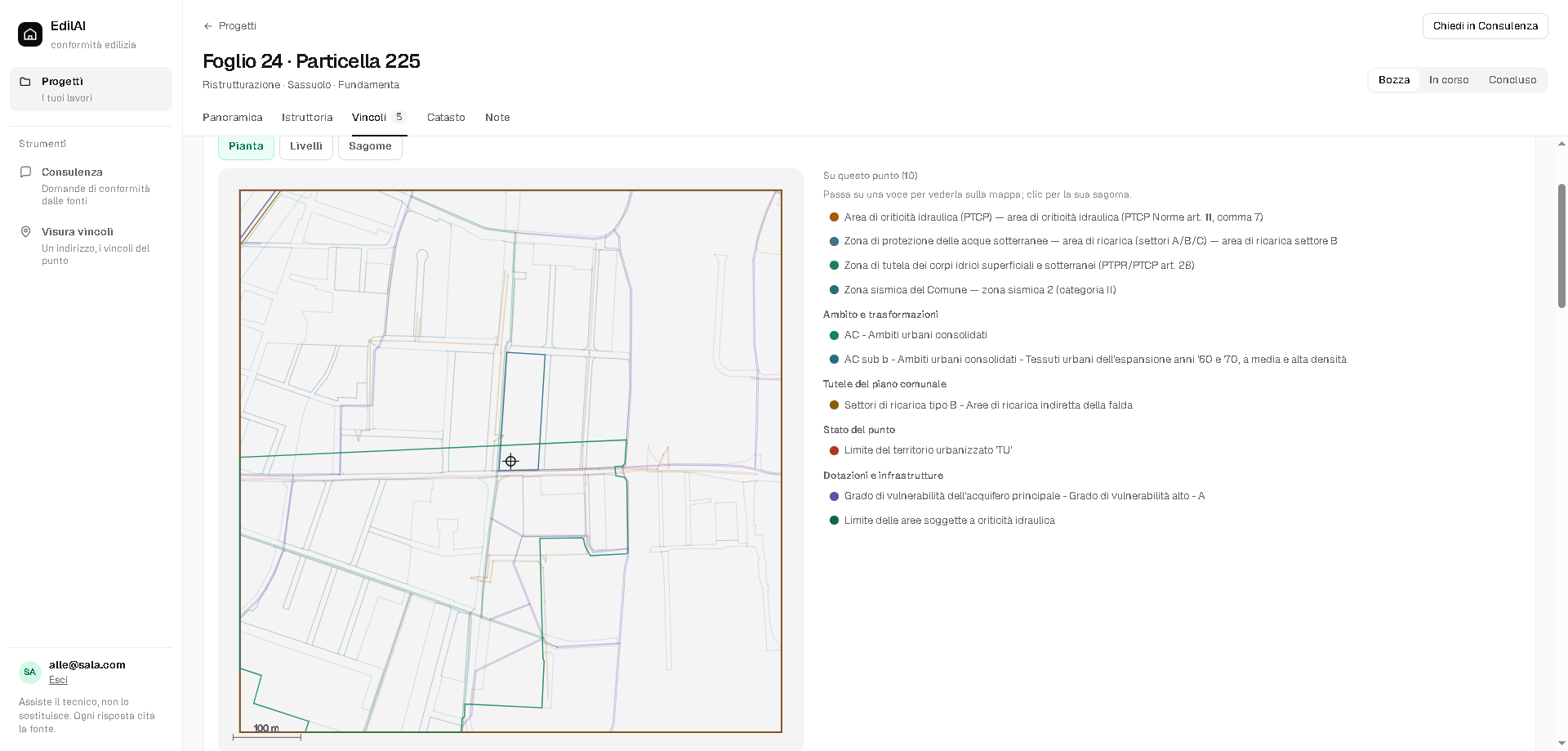This screenshot has width=1568, height=751.
Task: Click the Vincoli count badge 5
Action: [x=399, y=117]
